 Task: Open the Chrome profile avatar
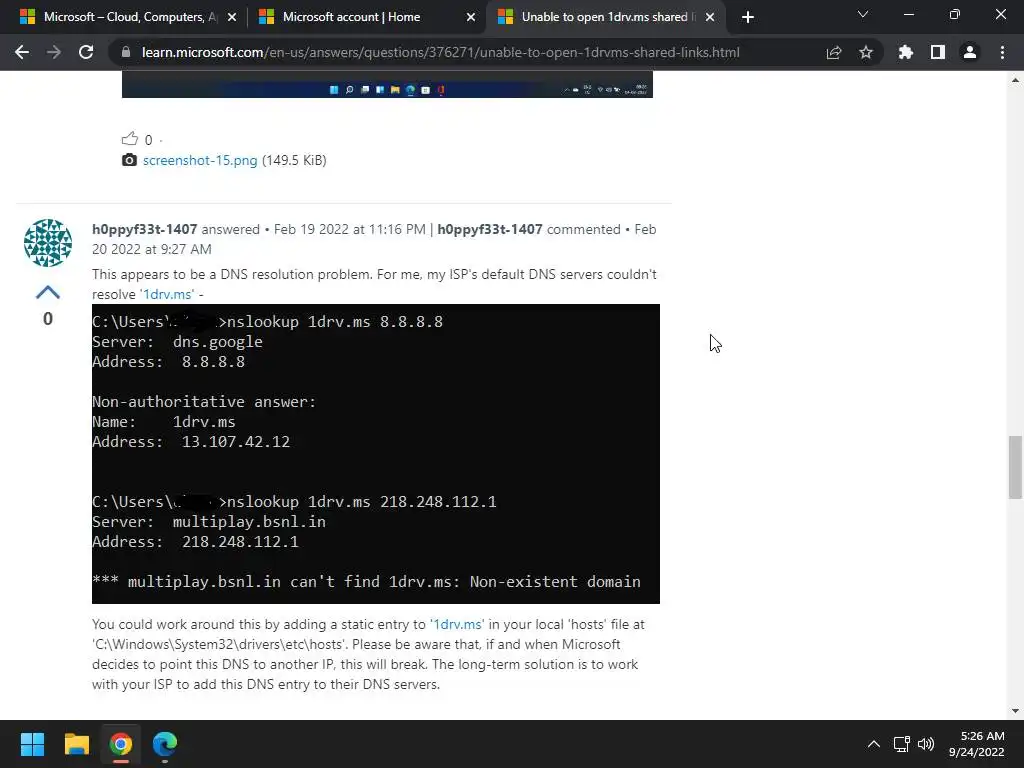(970, 52)
